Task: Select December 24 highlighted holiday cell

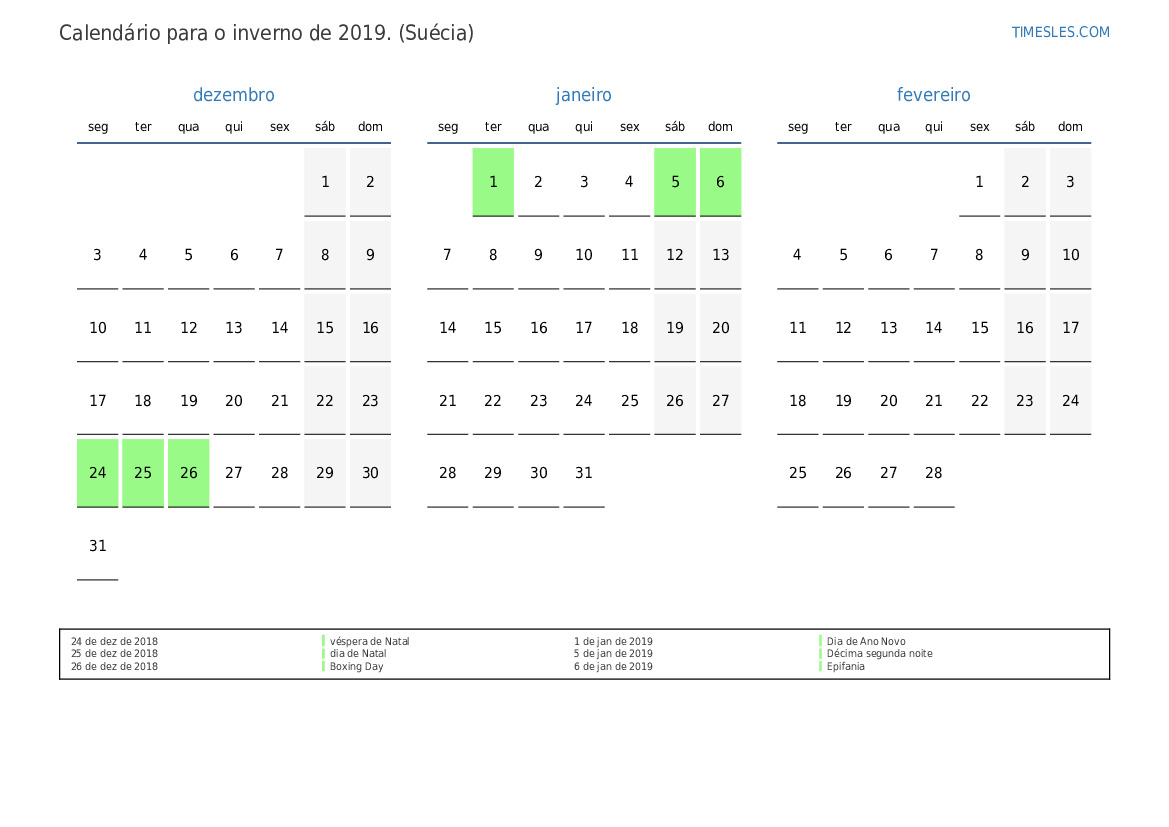Action: click(98, 473)
